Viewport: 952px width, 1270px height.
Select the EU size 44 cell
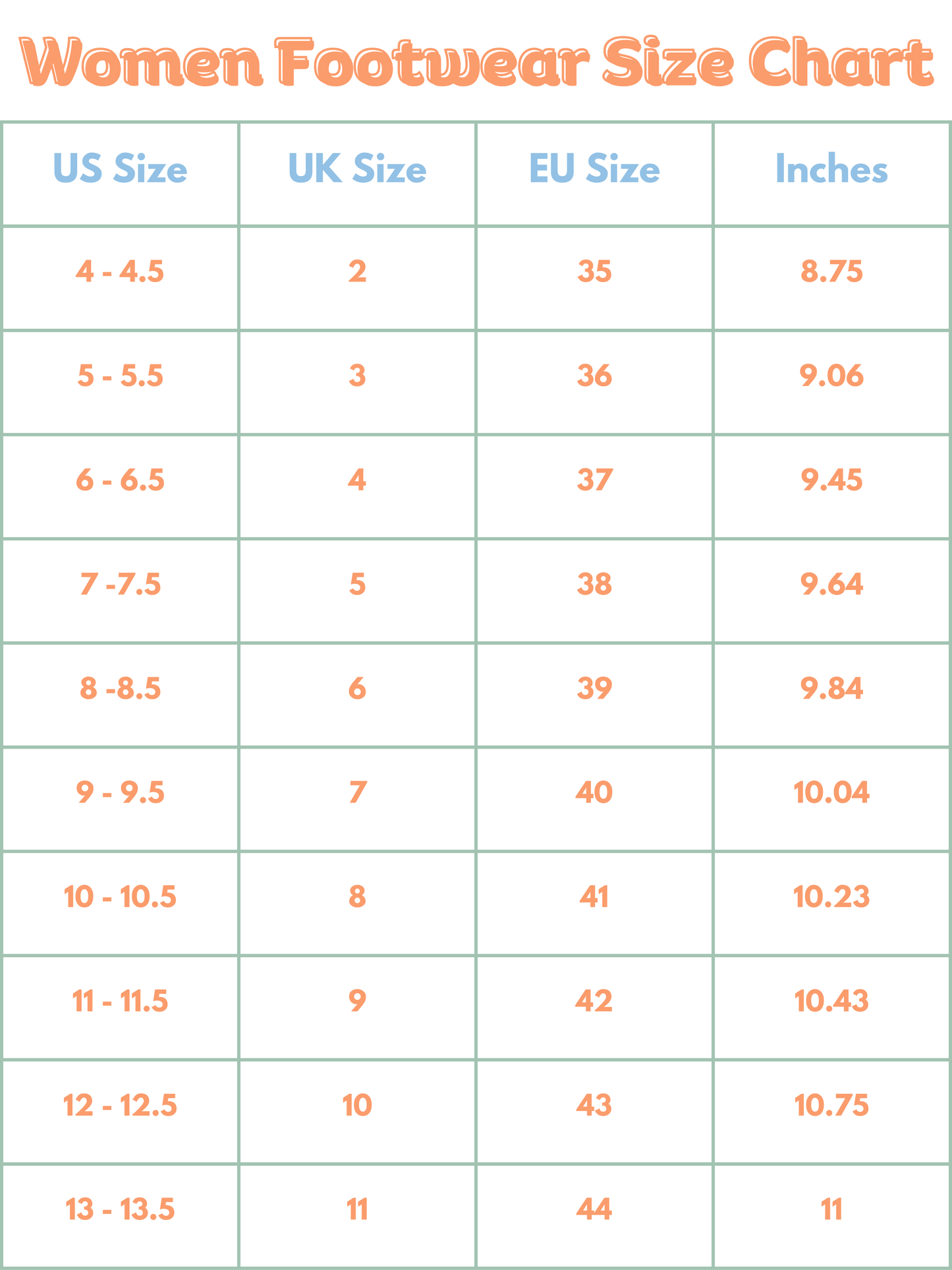pyautogui.click(x=594, y=1209)
